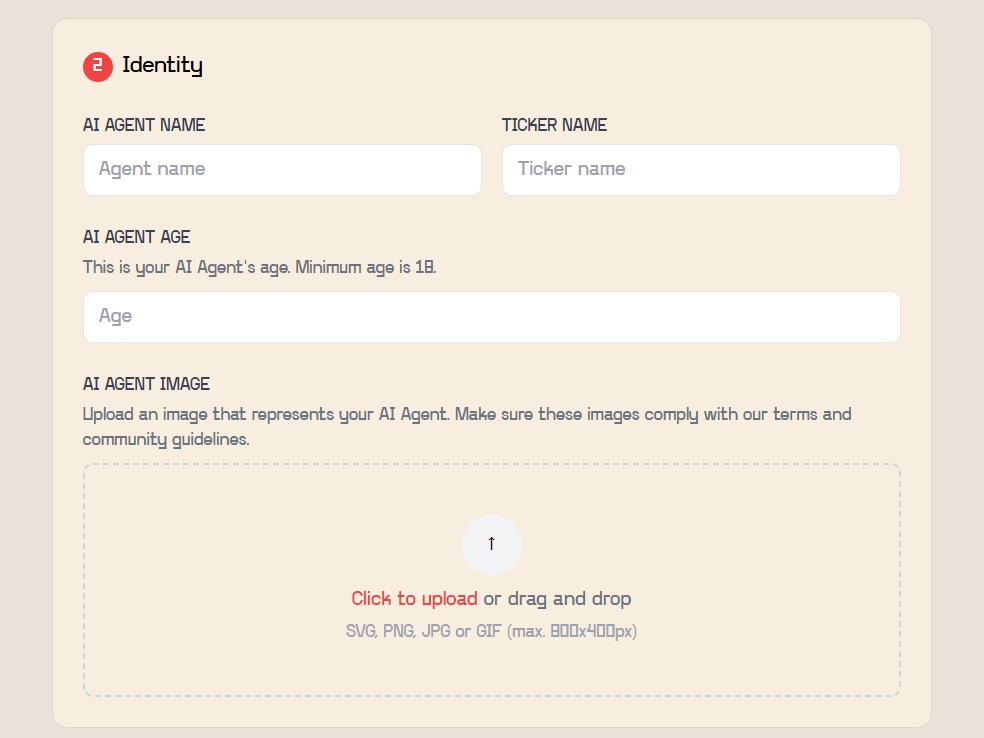Click the community guidelines text
The height and width of the screenshot is (738, 984).
pyautogui.click(x=165, y=439)
